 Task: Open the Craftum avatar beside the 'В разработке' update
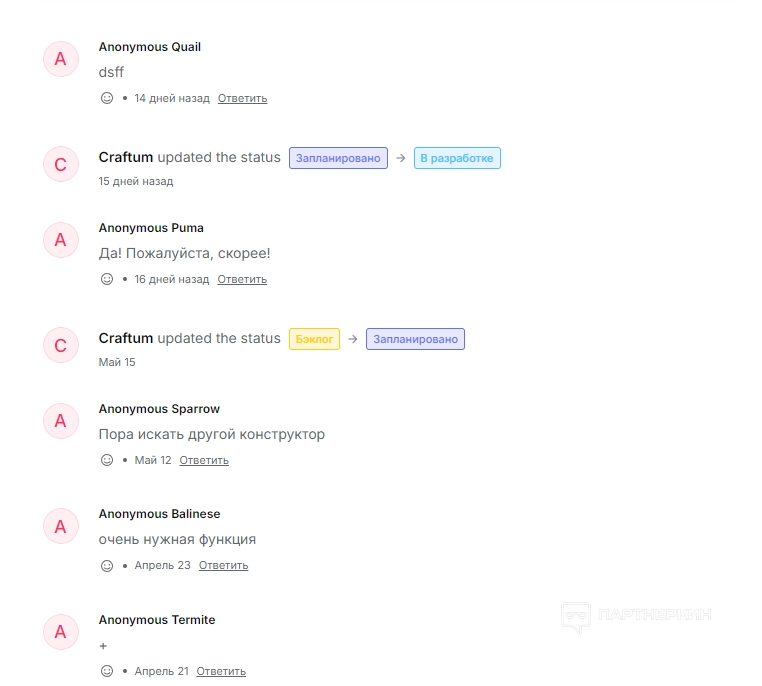click(x=60, y=165)
